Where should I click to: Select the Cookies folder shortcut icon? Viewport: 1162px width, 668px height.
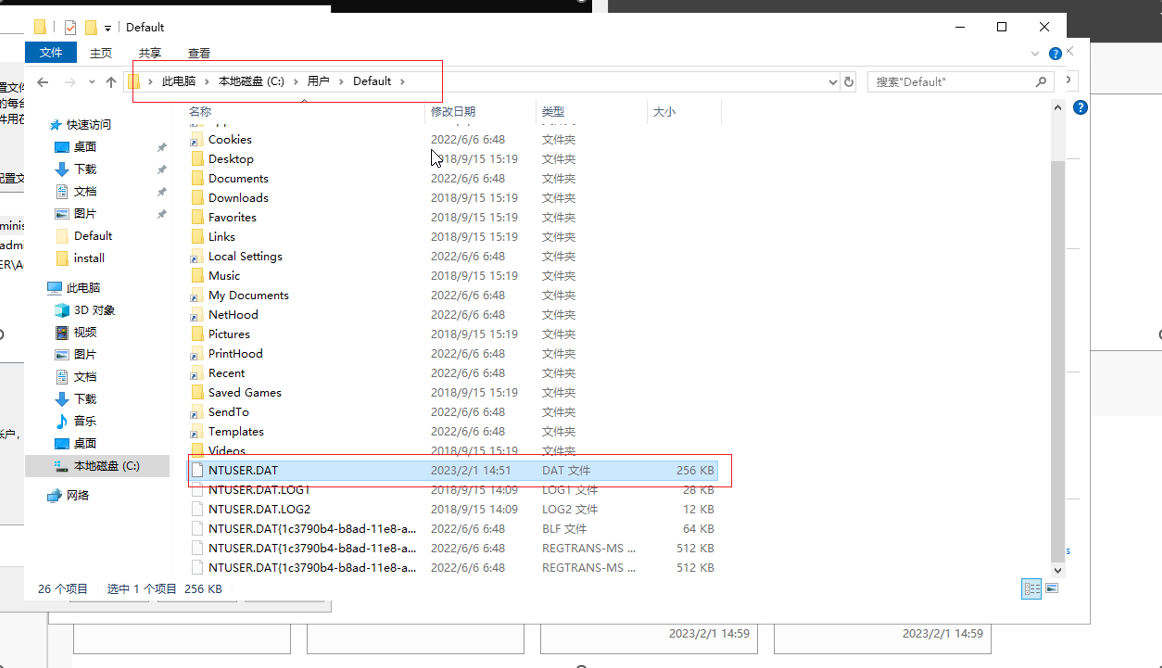click(x=196, y=139)
